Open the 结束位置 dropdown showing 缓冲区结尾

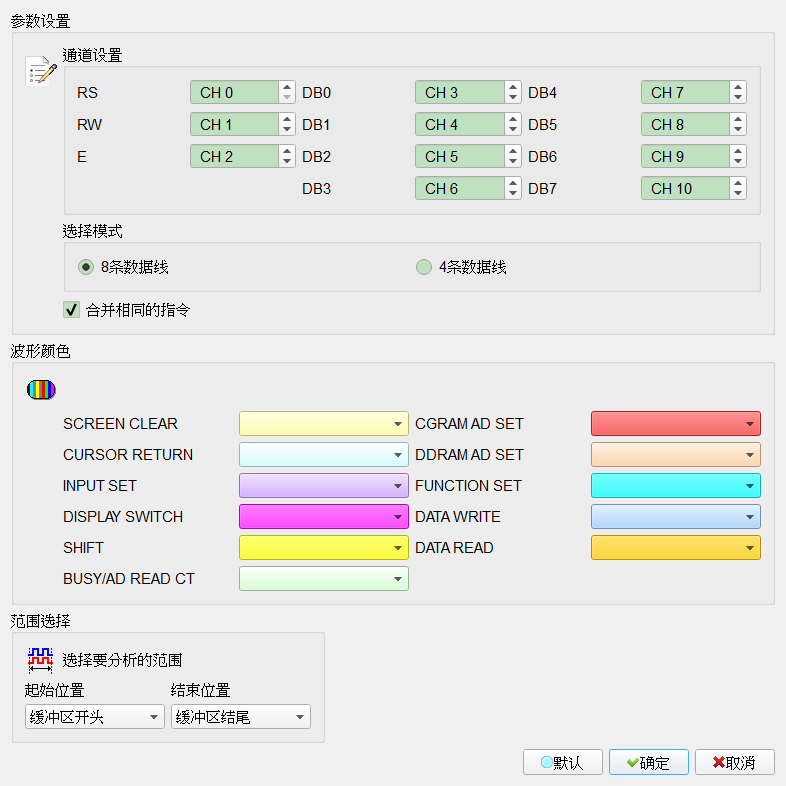click(241, 717)
